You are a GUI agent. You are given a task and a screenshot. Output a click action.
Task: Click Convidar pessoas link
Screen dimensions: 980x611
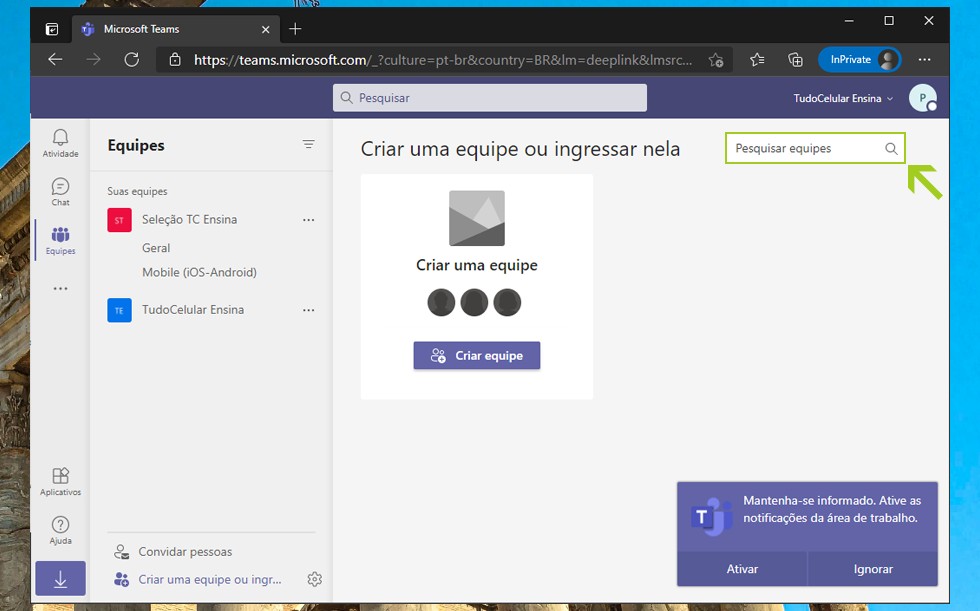(x=185, y=551)
